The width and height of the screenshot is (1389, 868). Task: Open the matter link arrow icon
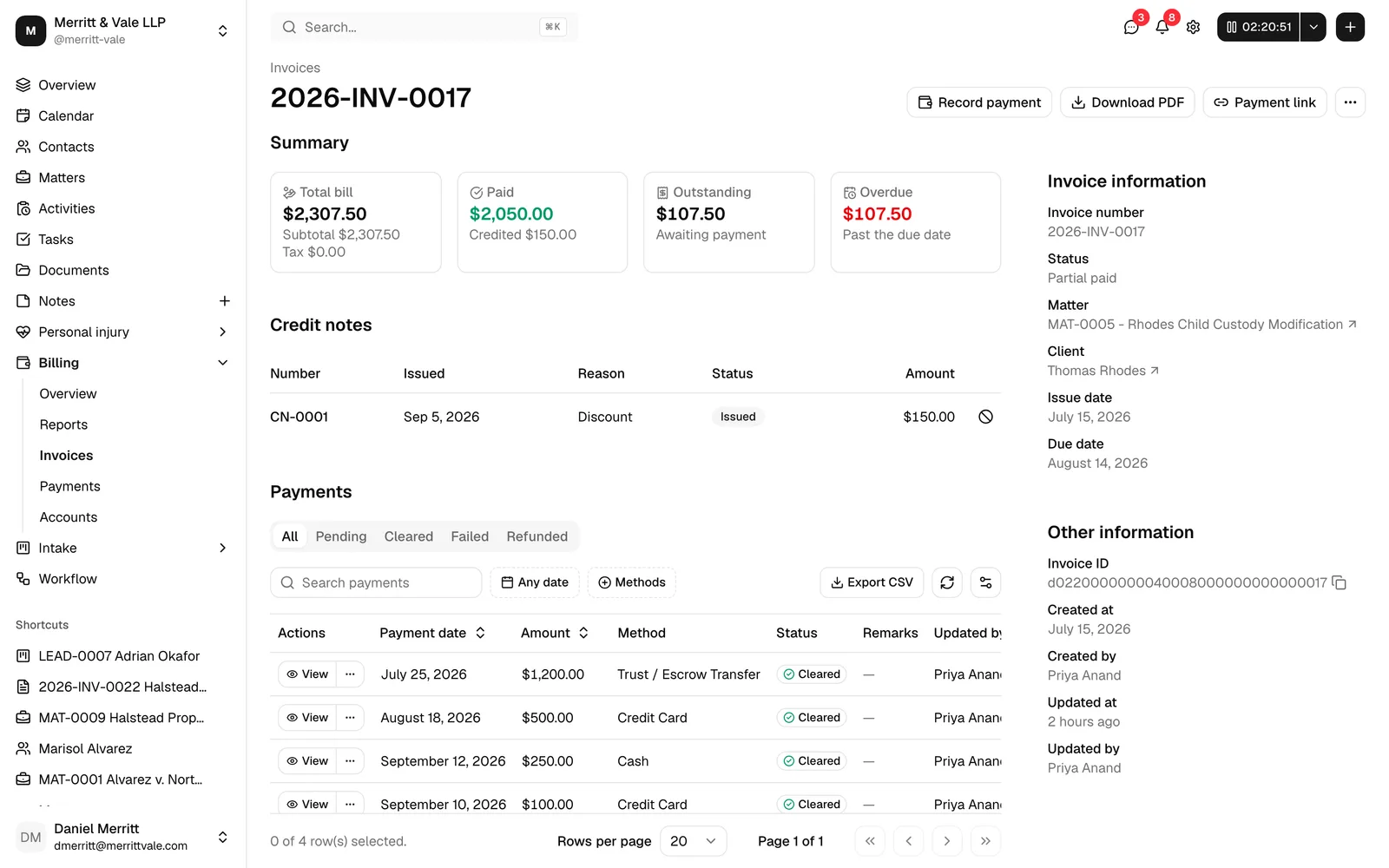(1352, 325)
